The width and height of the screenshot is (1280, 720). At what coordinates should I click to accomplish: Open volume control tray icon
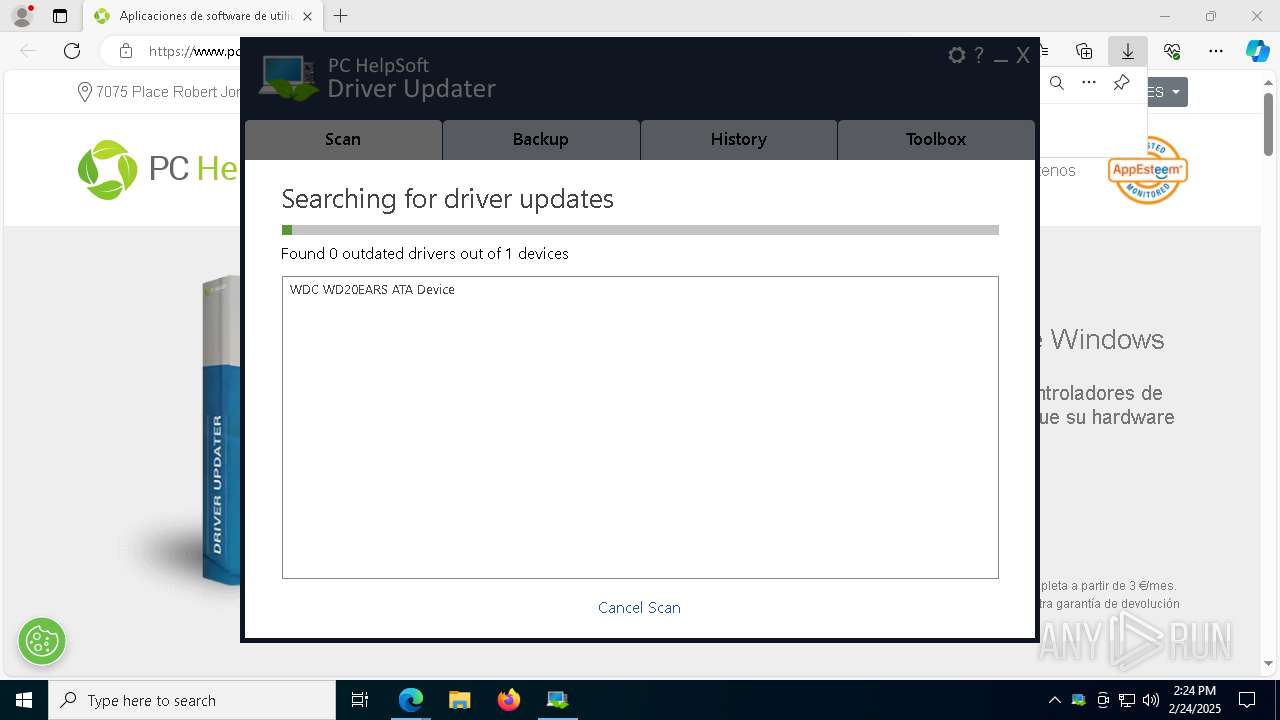1151,700
